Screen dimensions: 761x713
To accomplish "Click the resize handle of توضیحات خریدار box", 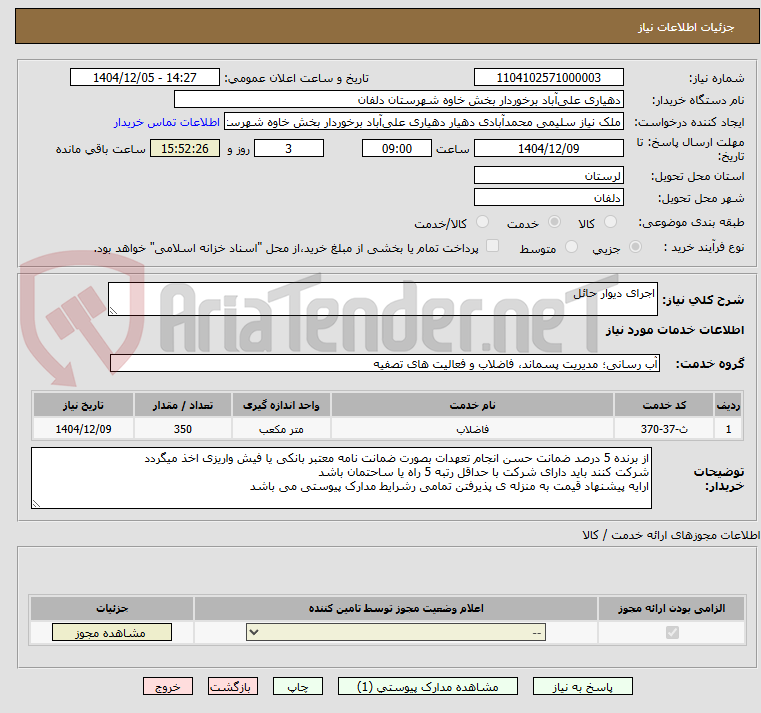I will (x=36, y=504).
